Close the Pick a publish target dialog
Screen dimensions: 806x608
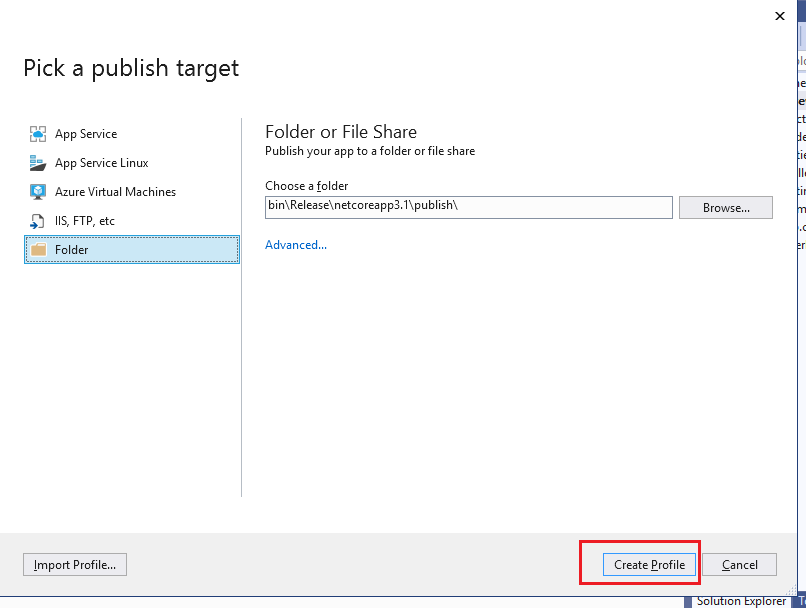click(779, 16)
